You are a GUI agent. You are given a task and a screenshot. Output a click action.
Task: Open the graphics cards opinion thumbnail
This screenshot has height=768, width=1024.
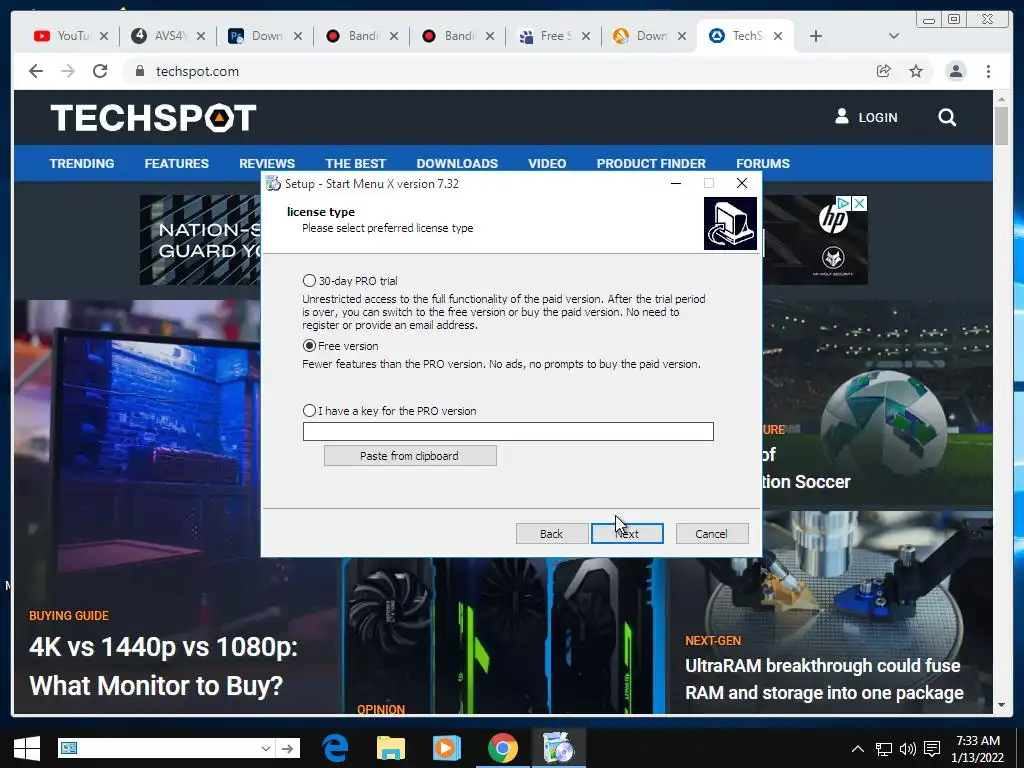[x=504, y=635]
